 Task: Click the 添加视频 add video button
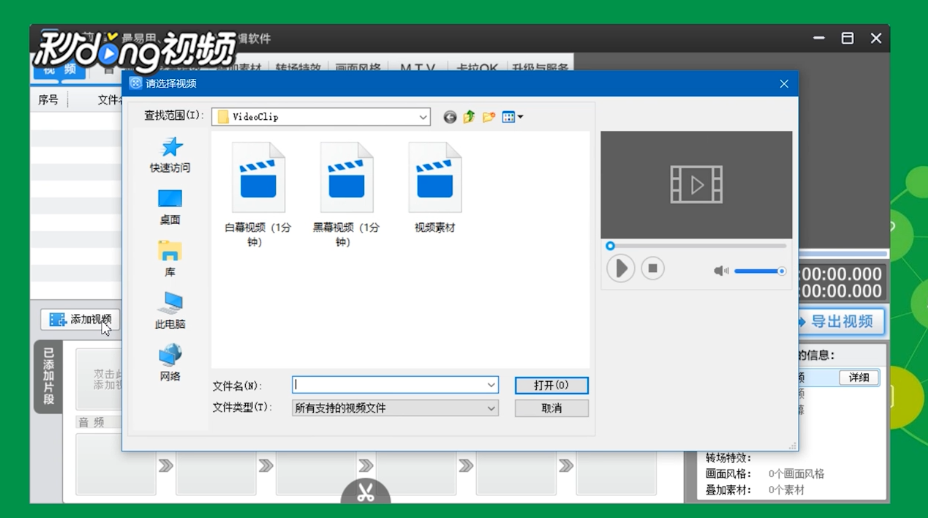[80, 320]
